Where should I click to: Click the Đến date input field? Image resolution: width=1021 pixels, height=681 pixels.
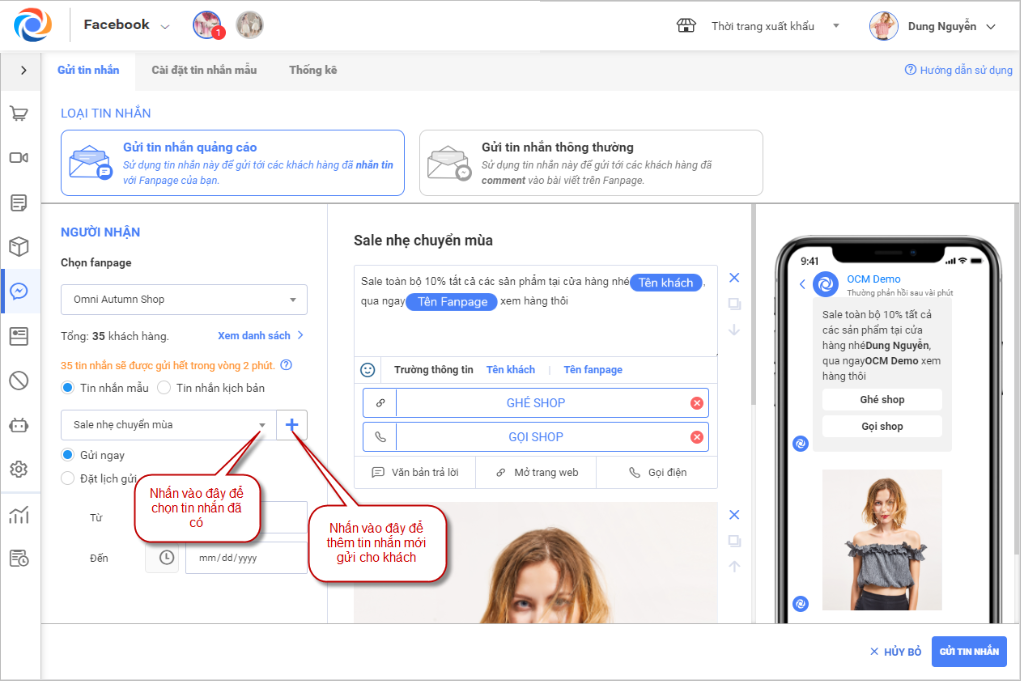tap(246, 558)
